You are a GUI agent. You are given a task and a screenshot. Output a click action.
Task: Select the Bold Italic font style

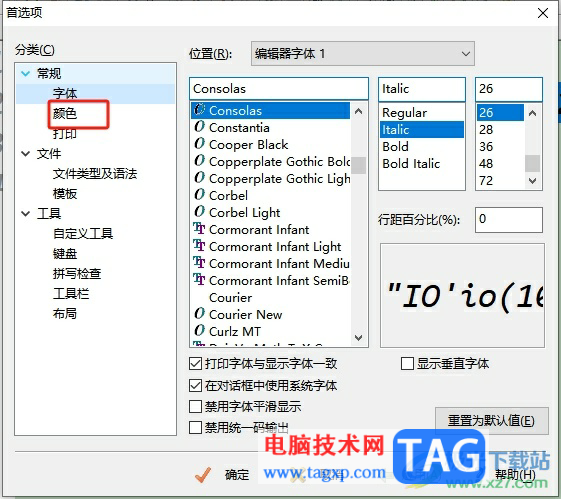click(x=411, y=164)
